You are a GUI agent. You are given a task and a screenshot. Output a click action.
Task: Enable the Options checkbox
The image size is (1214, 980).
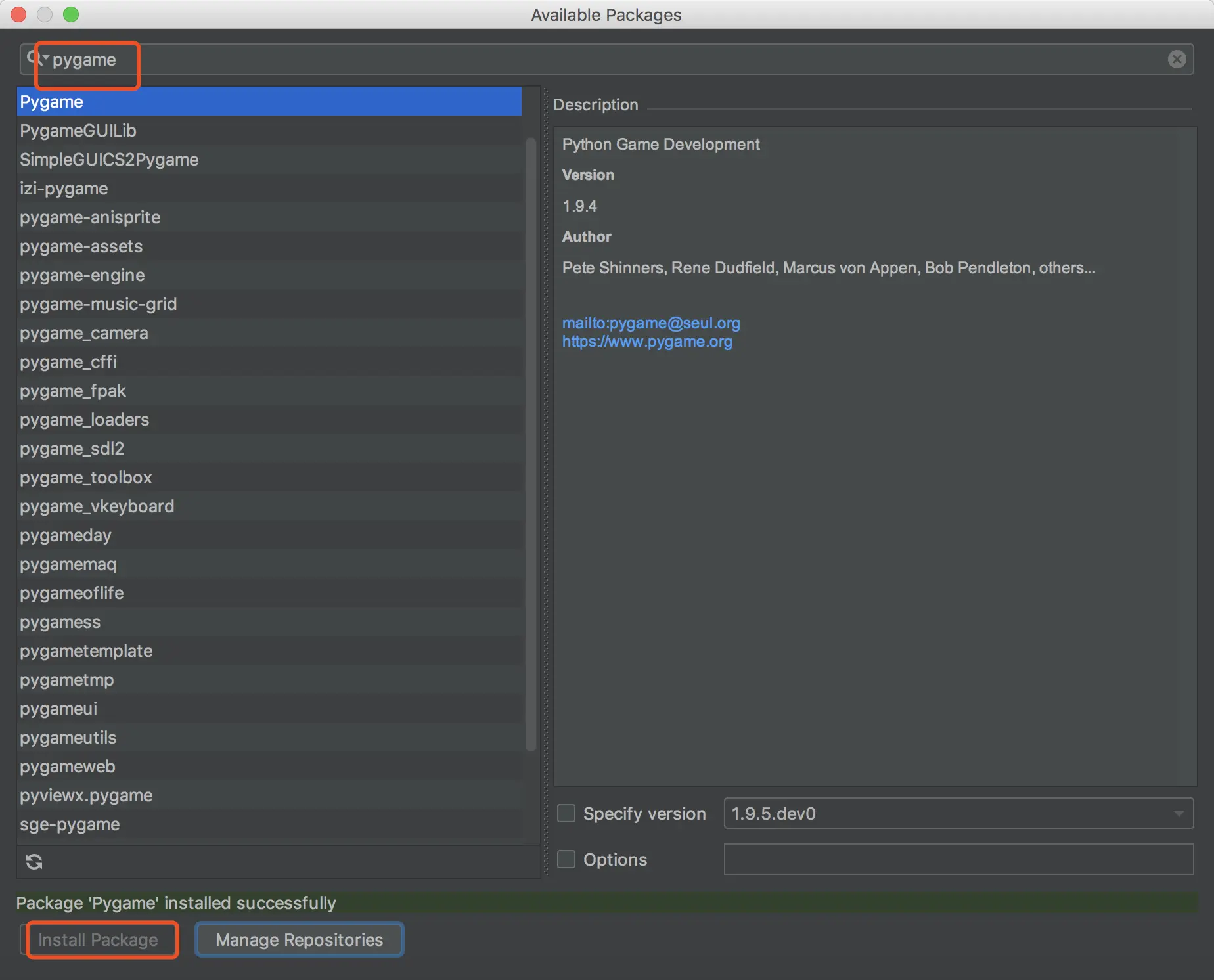(x=566, y=859)
